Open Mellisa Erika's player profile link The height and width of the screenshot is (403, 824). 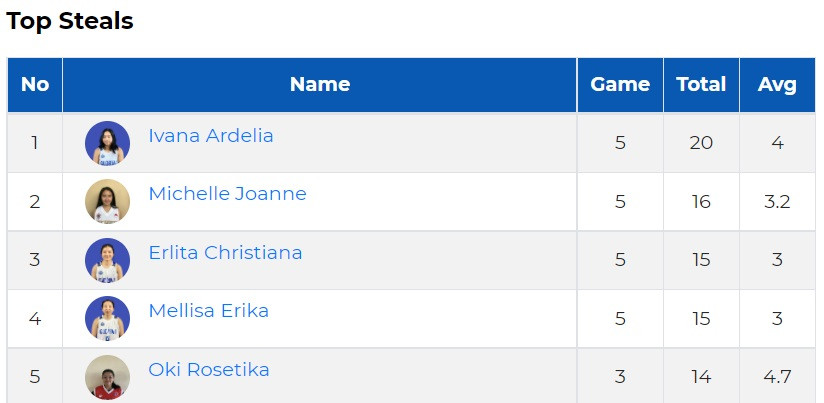(x=209, y=311)
